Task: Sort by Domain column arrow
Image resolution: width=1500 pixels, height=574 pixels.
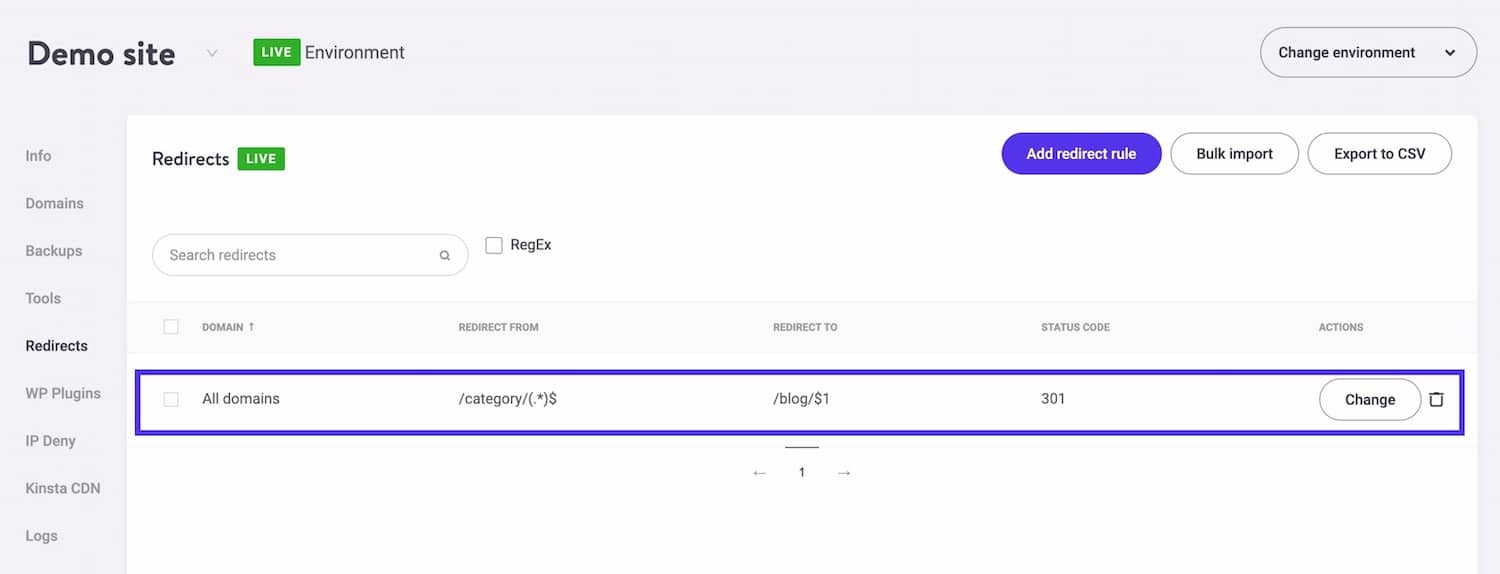Action: tap(251, 327)
